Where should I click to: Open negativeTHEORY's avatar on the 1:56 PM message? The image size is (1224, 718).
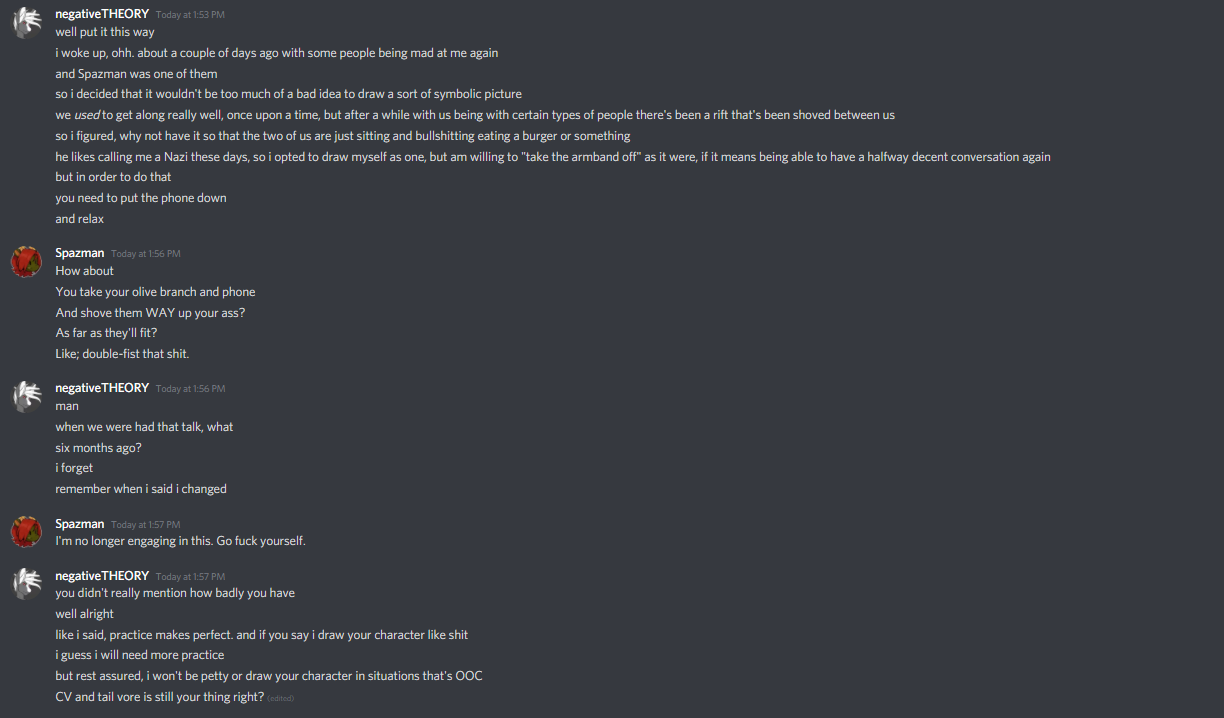pos(26,397)
